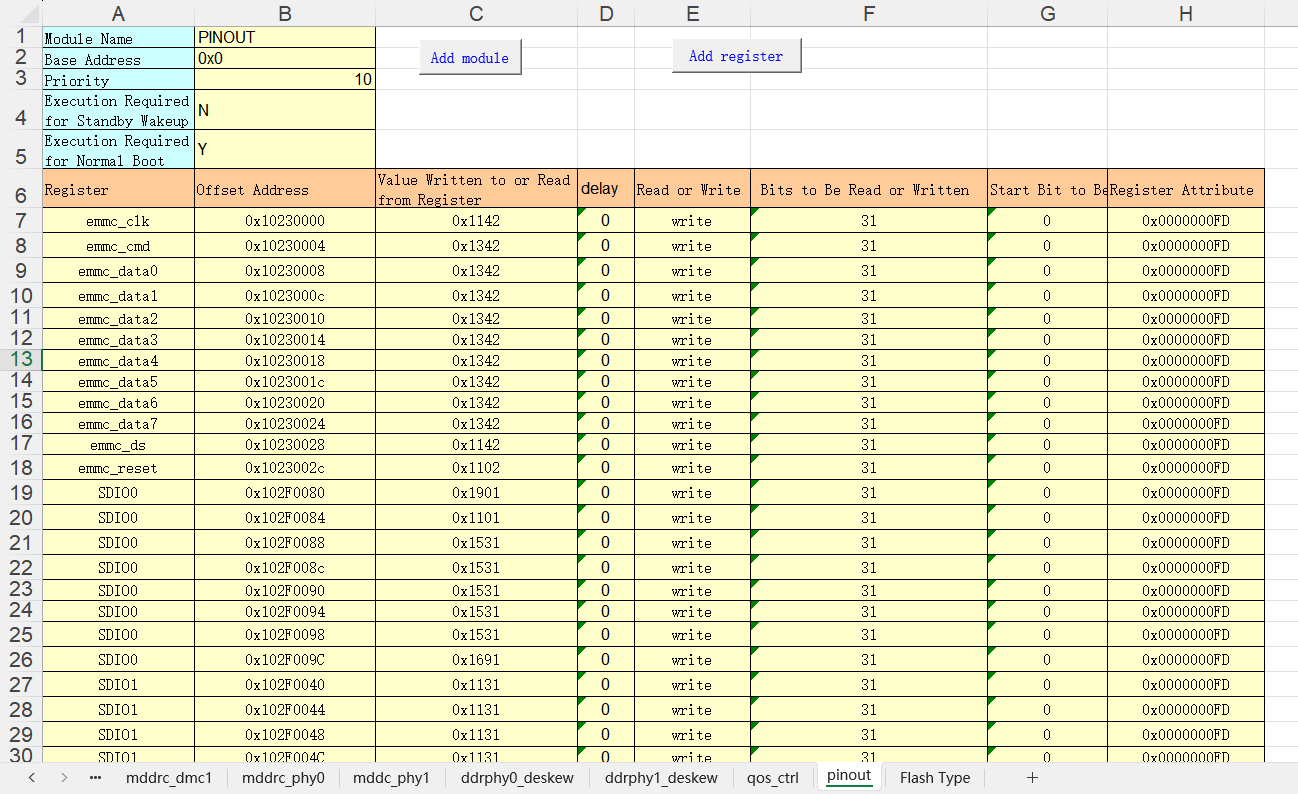Image resolution: width=1298 pixels, height=794 pixels.
Task: Select the emmc_reset register cell
Action: click(x=118, y=468)
